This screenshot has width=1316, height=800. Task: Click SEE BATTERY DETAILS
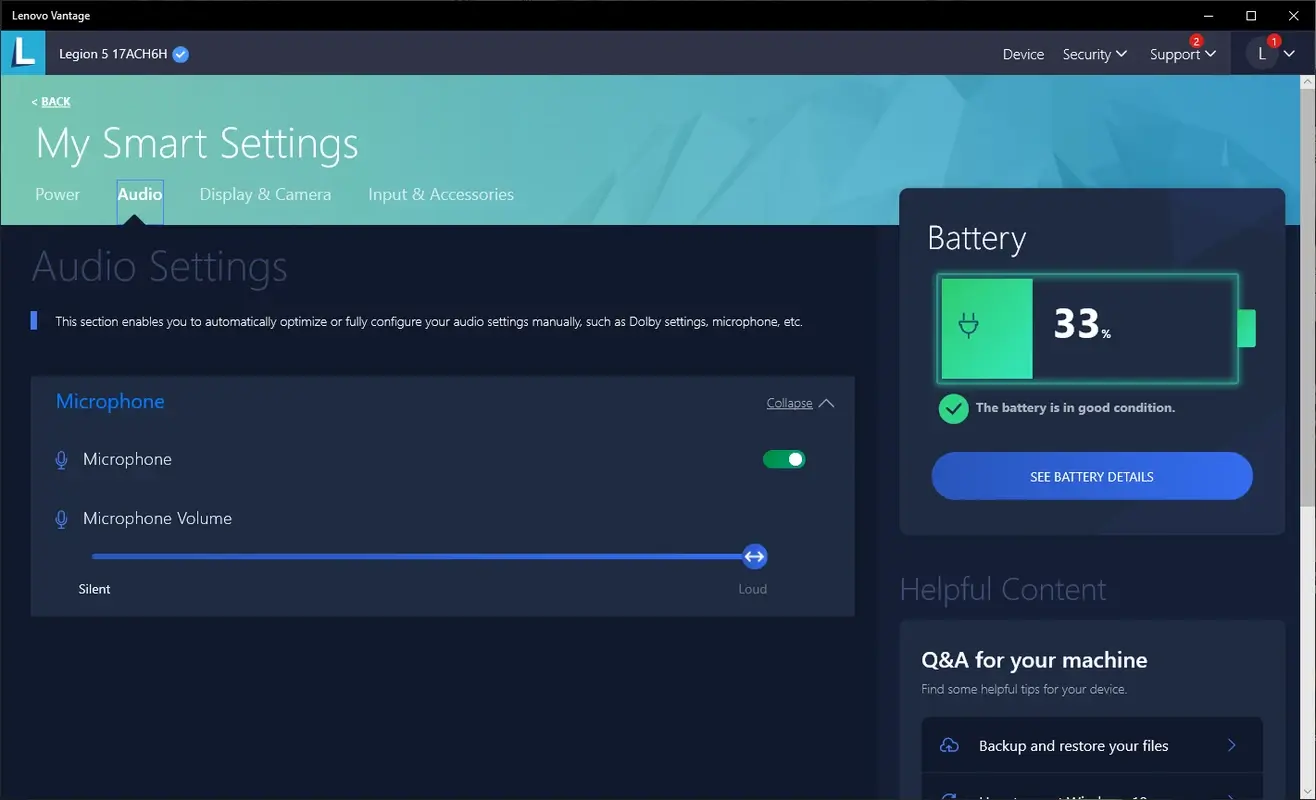coord(1091,476)
